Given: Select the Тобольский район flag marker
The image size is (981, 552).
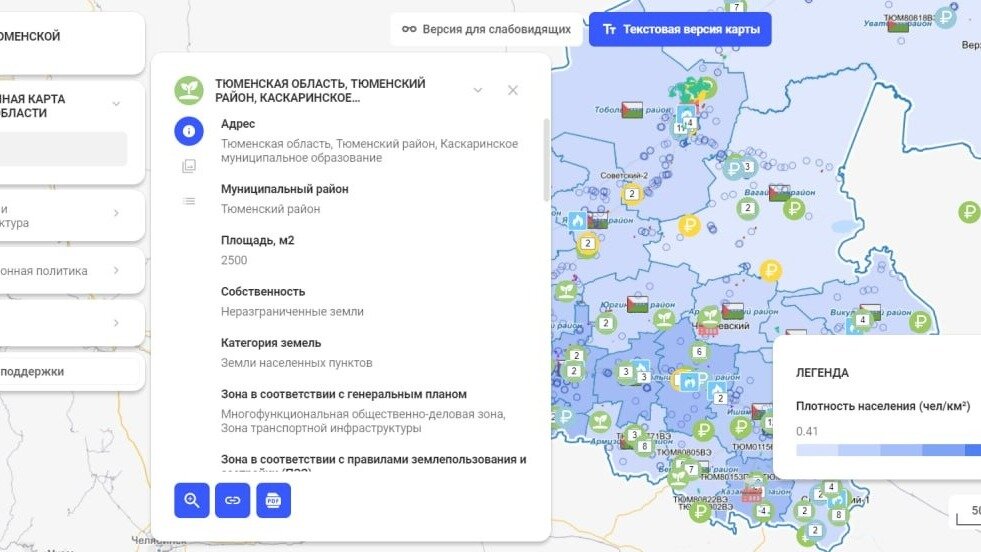Looking at the screenshot, I should pos(632,110).
